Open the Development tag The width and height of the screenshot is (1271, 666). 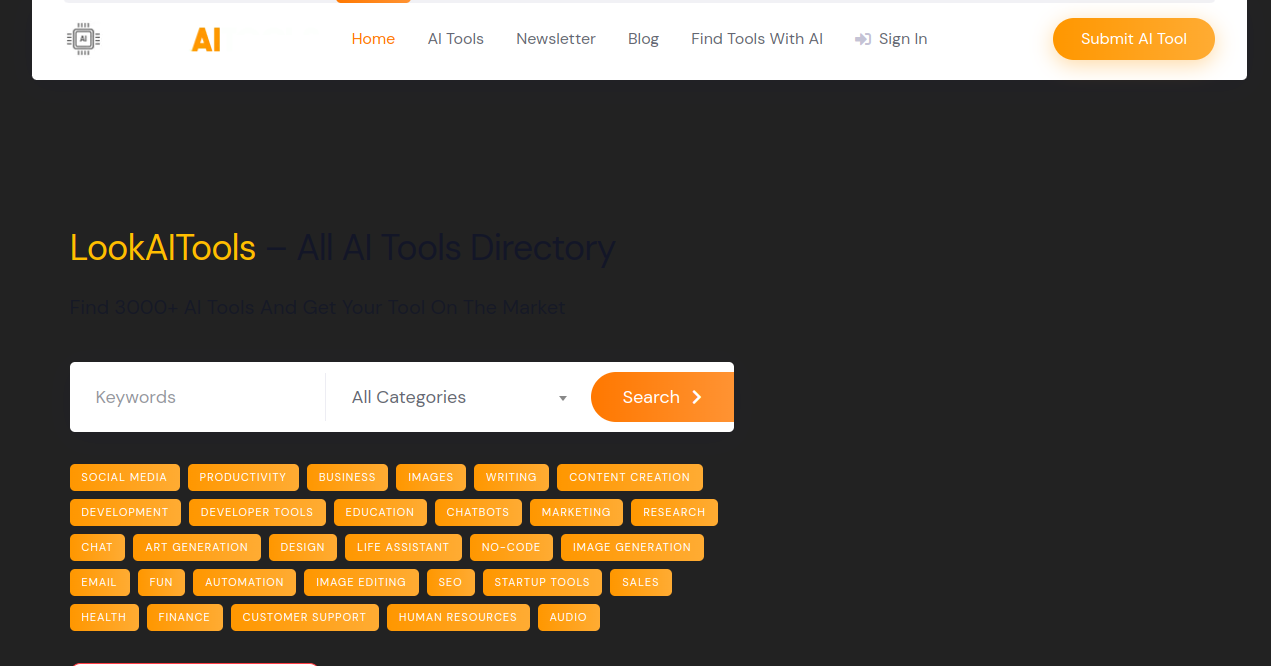tap(125, 512)
